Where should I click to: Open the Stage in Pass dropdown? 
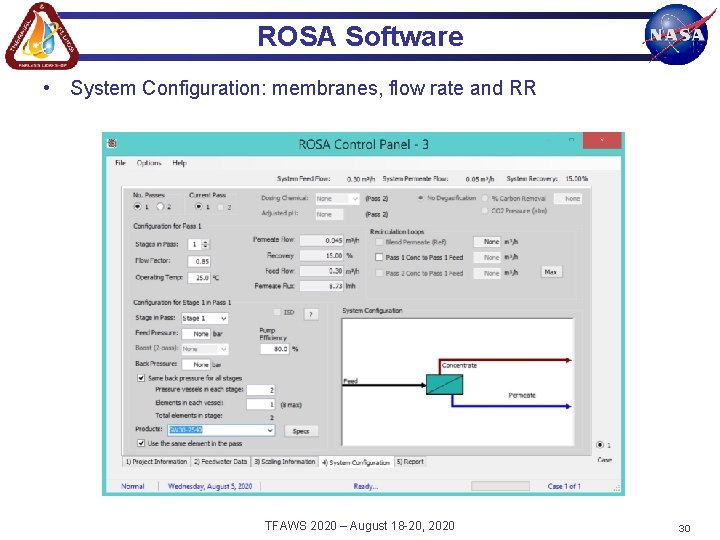pos(205,318)
